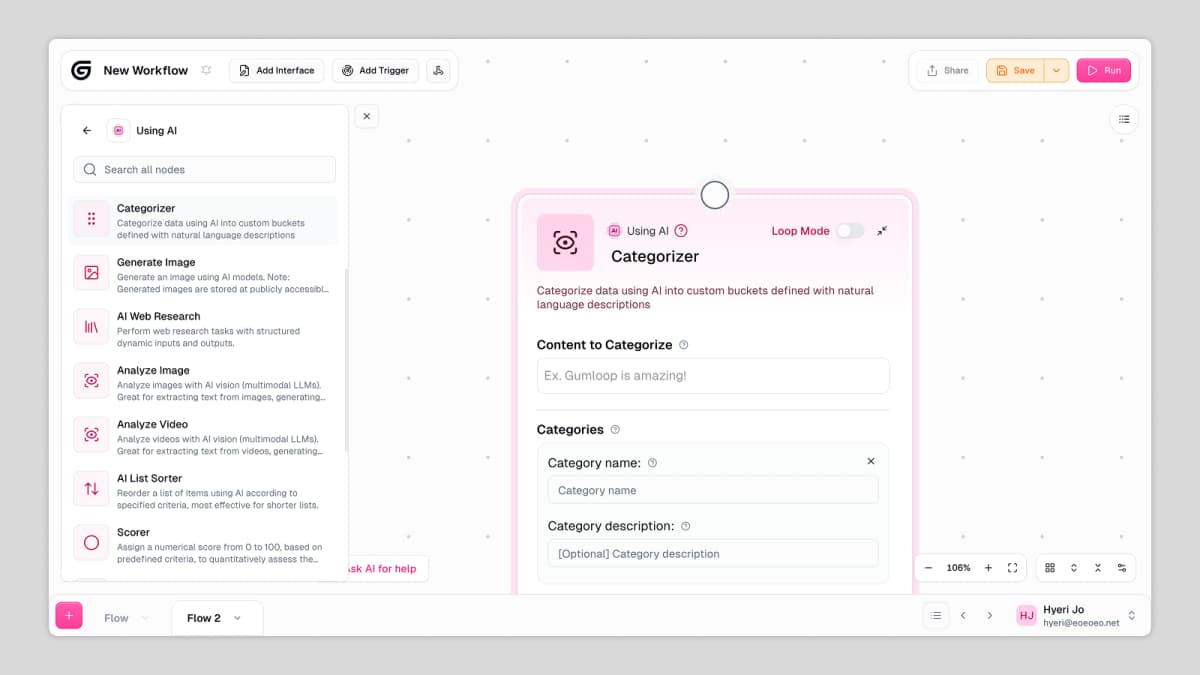1200x675 pixels.
Task: Toggle Loop Mode on
Action: tap(850, 231)
